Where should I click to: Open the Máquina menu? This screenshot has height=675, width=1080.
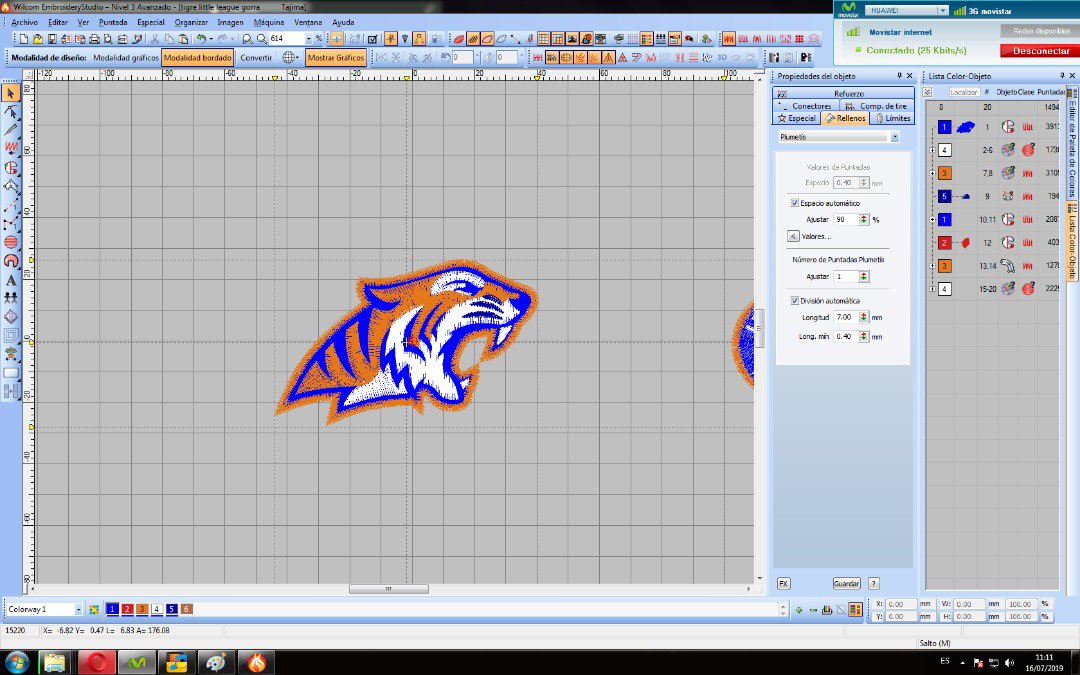269,22
